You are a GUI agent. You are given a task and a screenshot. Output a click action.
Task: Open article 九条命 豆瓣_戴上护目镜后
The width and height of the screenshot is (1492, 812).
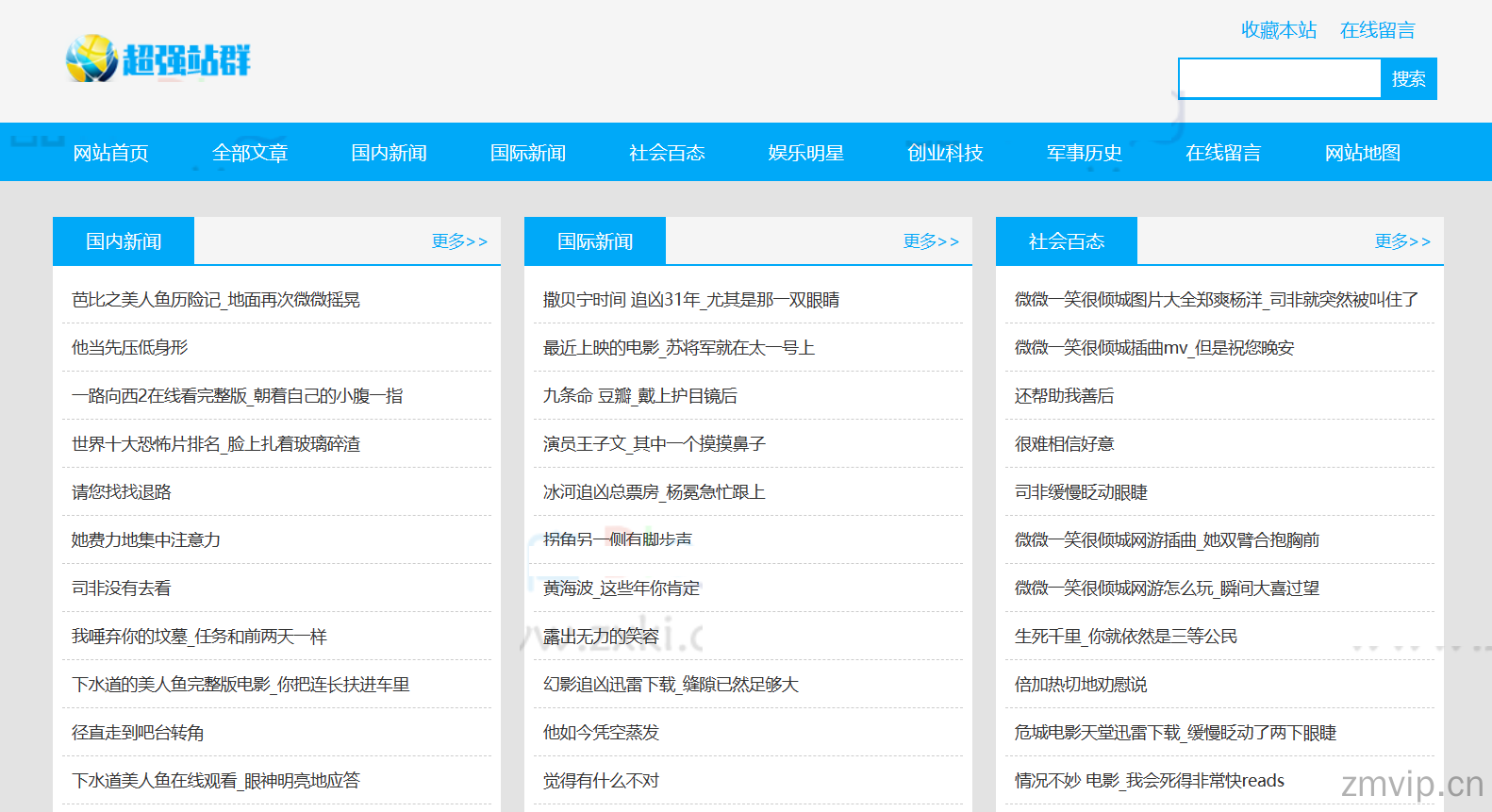pos(640,396)
